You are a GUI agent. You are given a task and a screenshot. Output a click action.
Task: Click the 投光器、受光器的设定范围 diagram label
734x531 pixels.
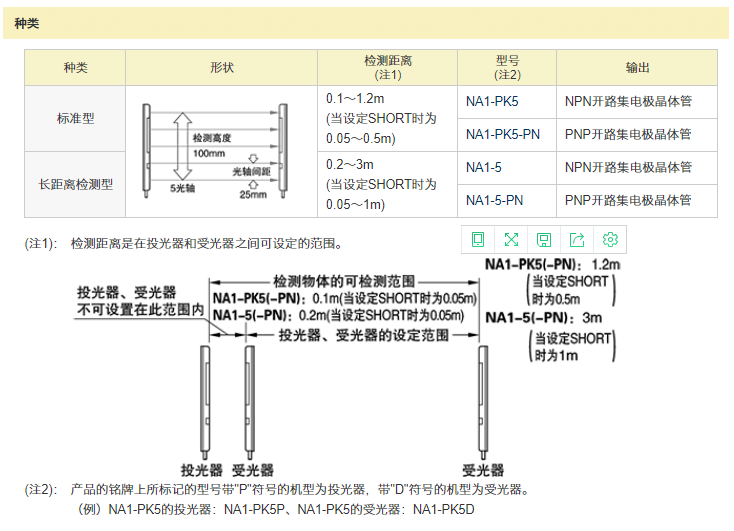pyautogui.click(x=364, y=335)
